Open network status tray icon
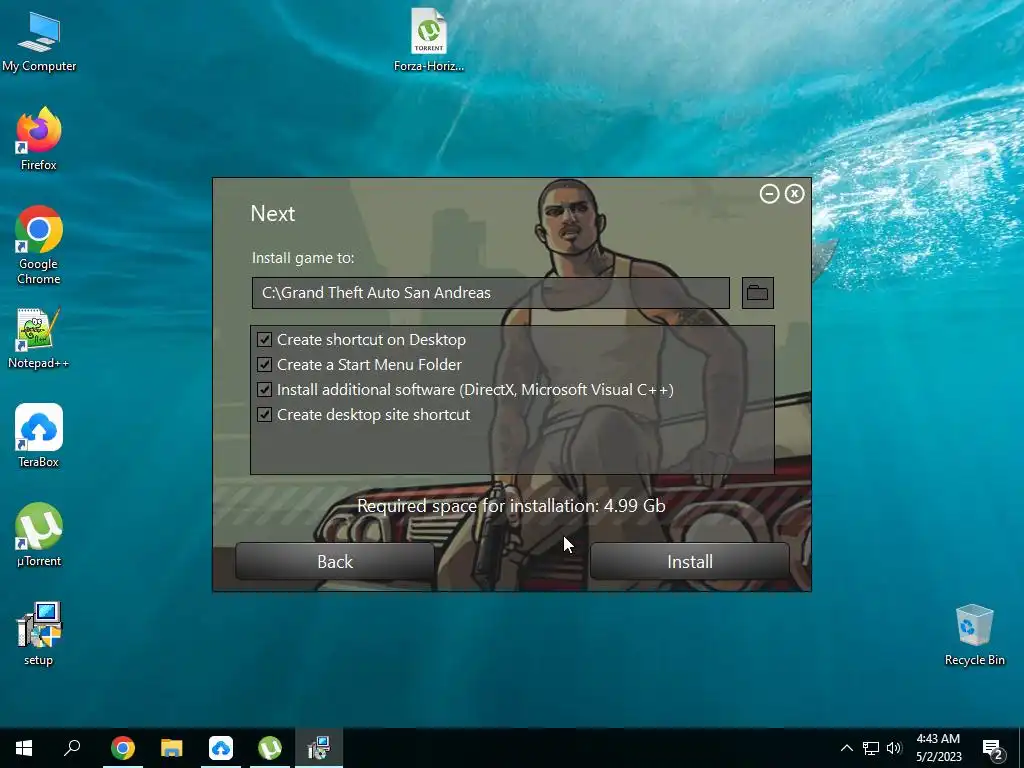Viewport: 1024px width, 768px height. tap(871, 748)
